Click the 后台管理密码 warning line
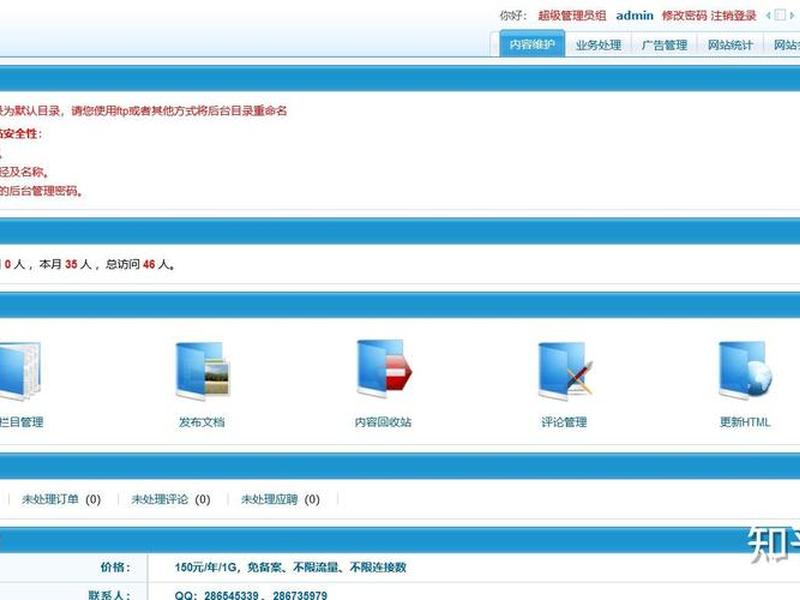This screenshot has width=800, height=600. pos(41,191)
